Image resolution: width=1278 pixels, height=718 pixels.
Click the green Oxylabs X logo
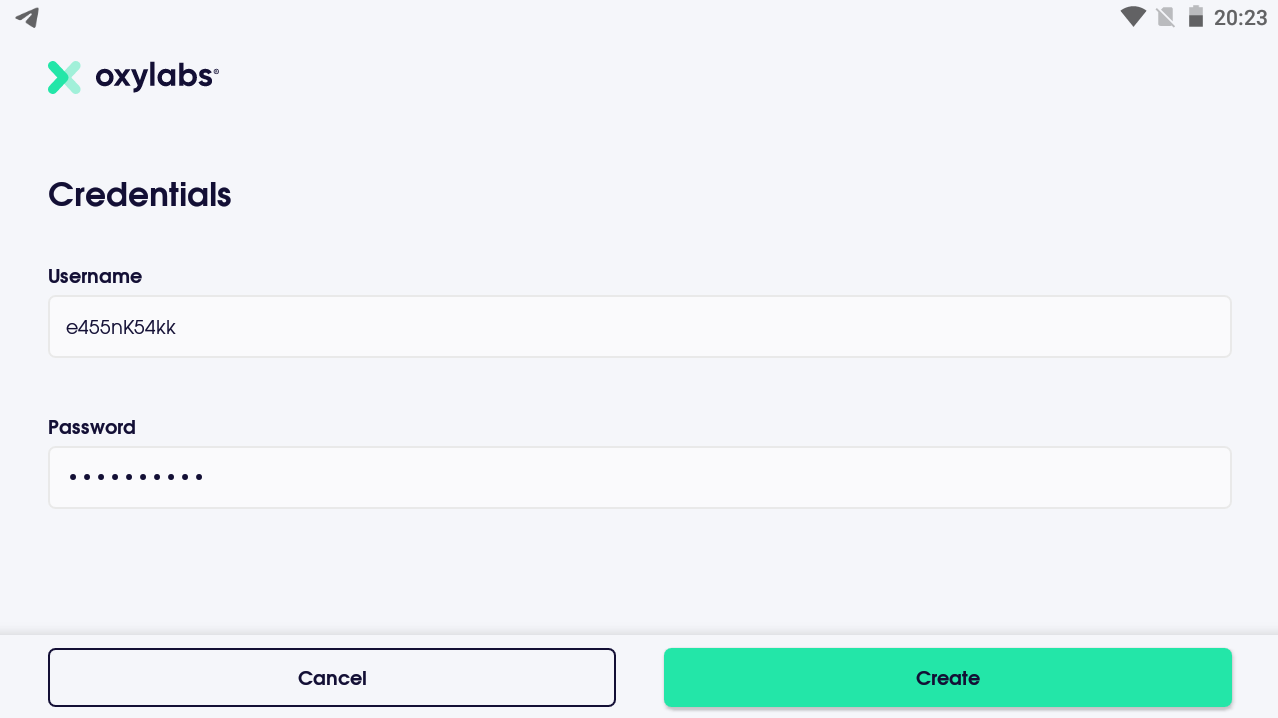point(64,77)
